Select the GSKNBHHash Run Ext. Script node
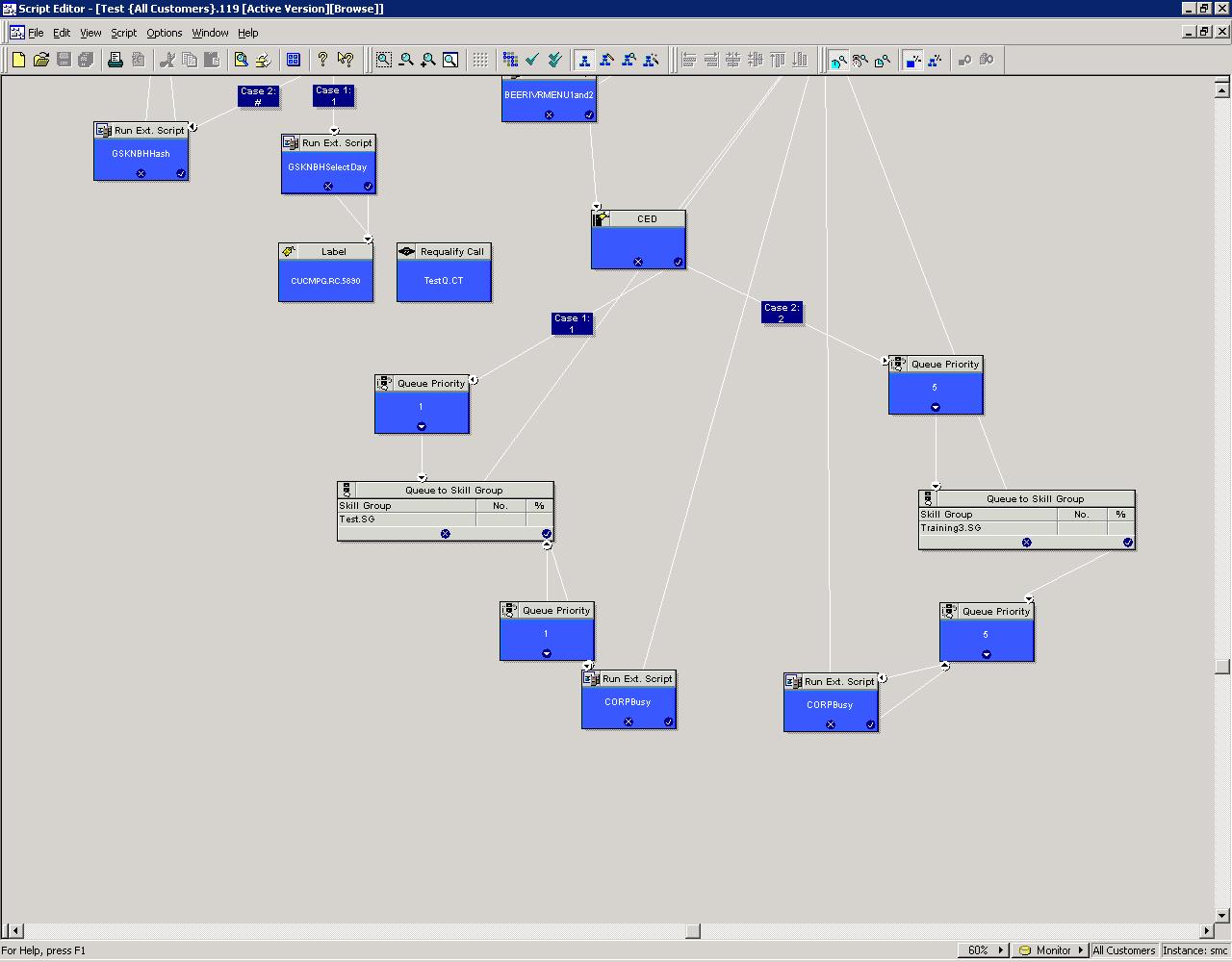Image resolution: width=1232 pixels, height=962 pixels. coord(141,151)
